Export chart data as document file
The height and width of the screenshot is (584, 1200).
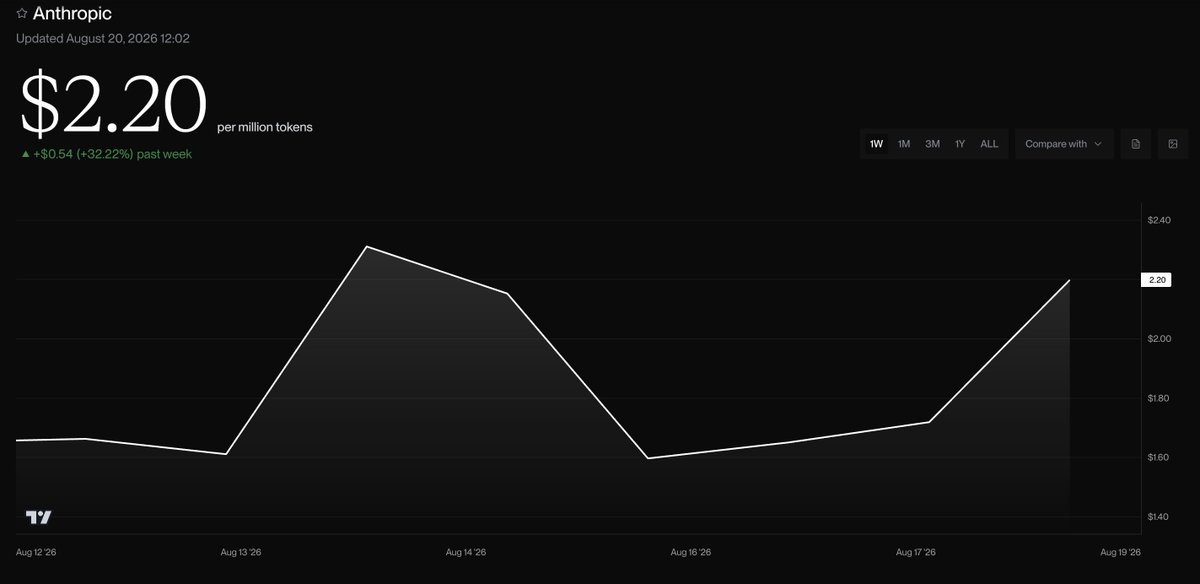pos(1135,144)
